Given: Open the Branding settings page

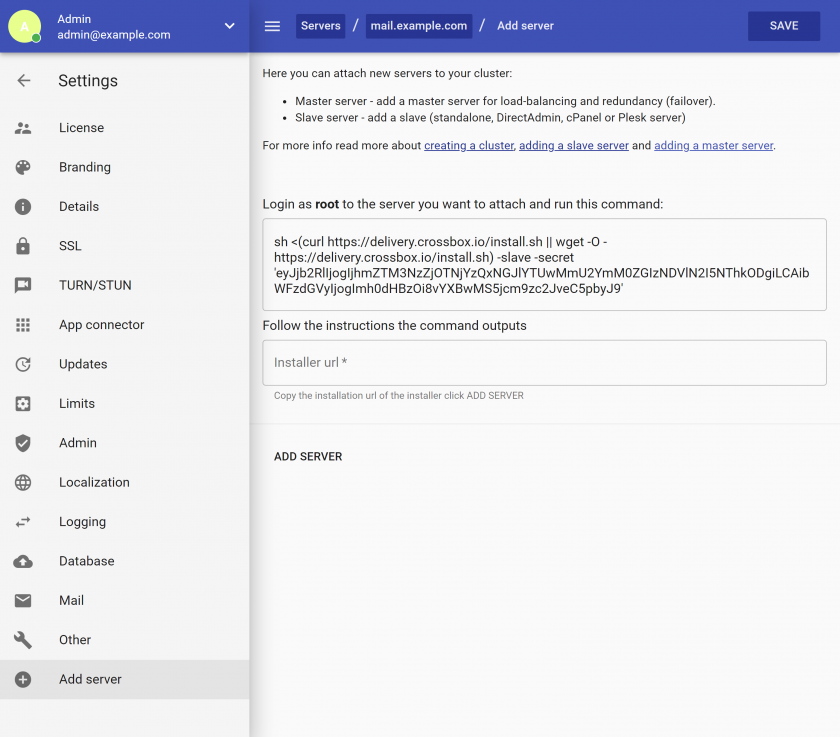Looking at the screenshot, I should (x=124, y=167).
